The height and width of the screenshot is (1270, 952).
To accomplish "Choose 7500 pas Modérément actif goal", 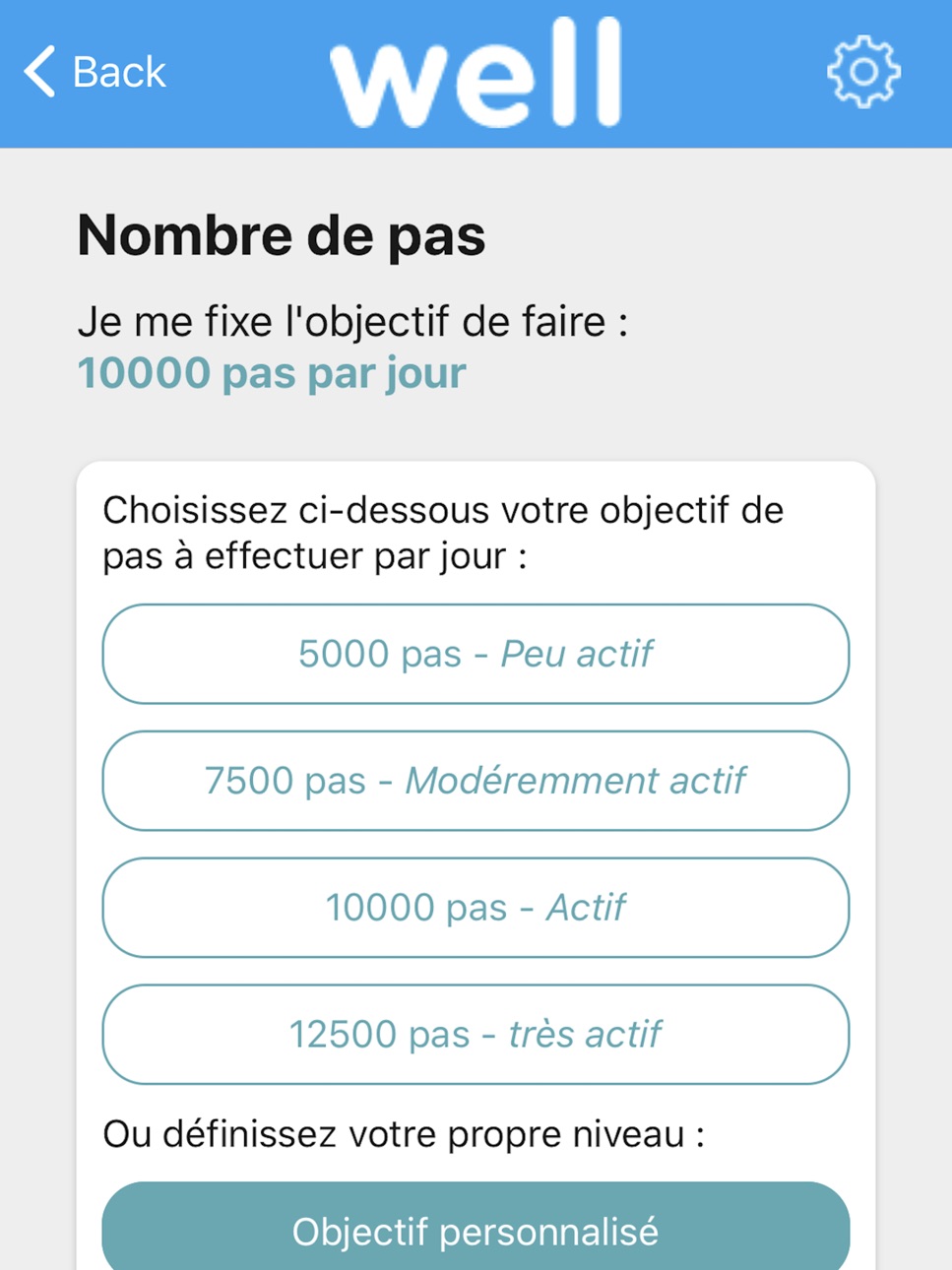I will coord(476,781).
